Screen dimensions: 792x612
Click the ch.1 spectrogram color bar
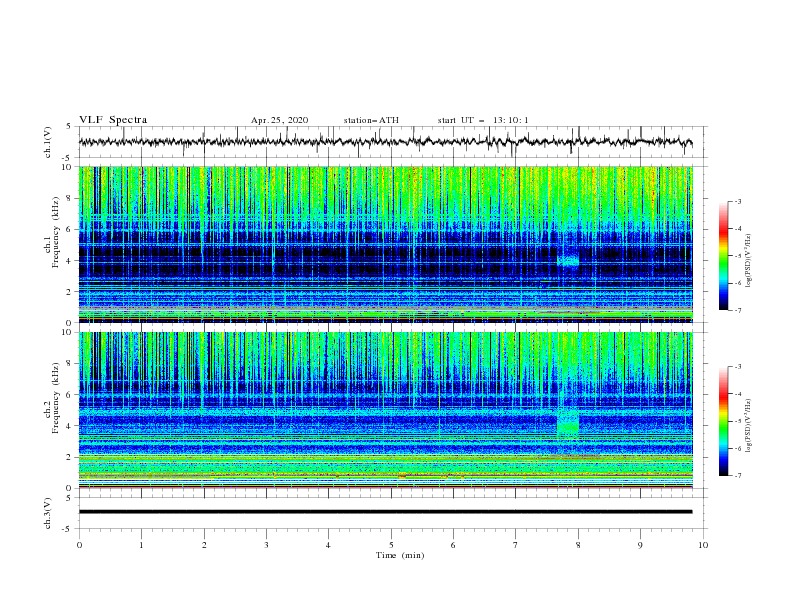pos(724,256)
